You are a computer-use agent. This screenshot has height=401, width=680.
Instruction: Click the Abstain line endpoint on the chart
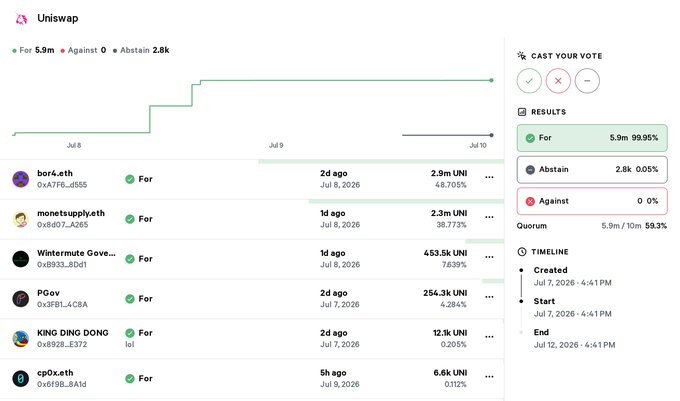(491, 135)
